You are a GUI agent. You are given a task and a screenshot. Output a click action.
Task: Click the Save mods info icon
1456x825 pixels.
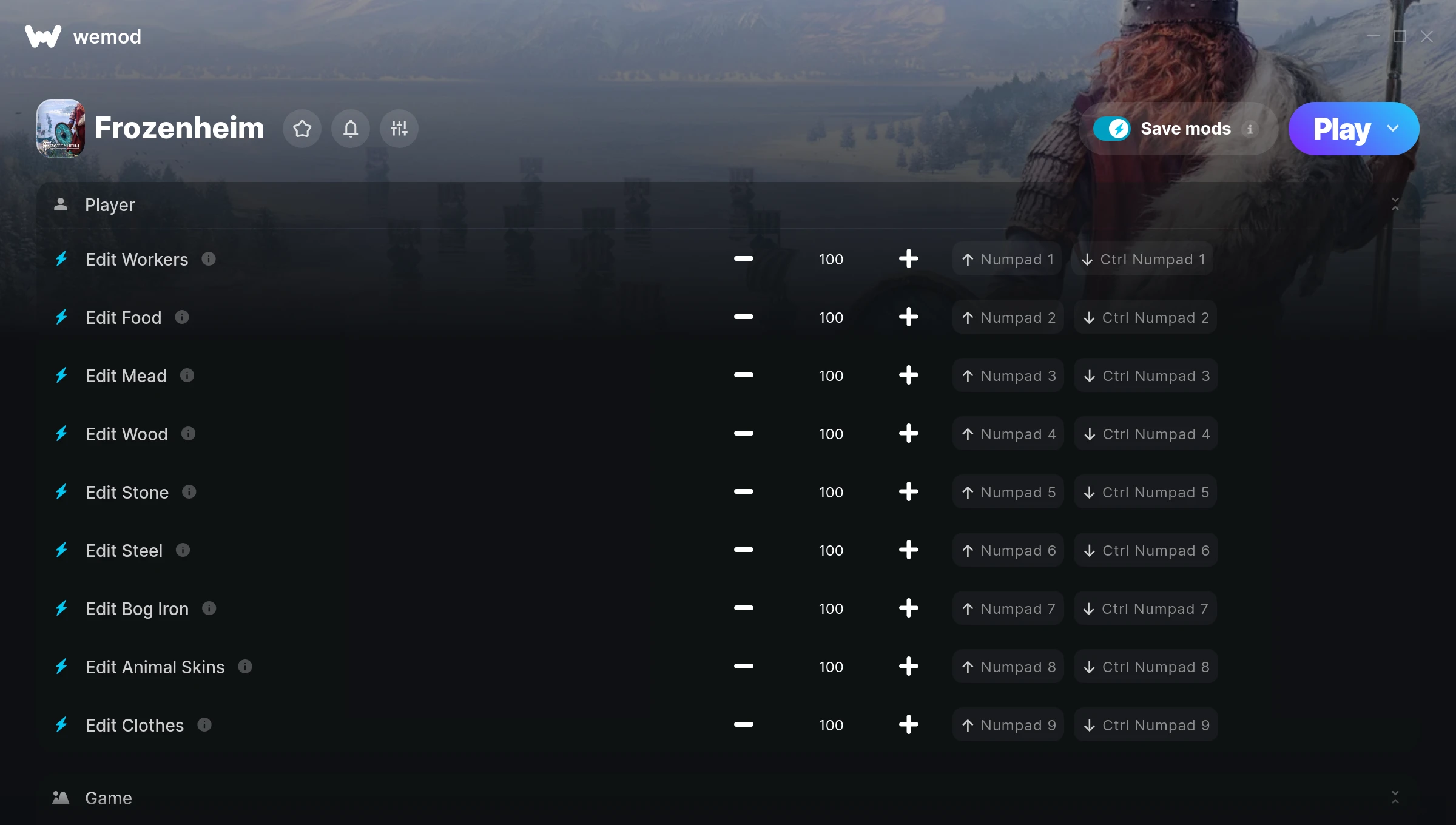[x=1250, y=129]
